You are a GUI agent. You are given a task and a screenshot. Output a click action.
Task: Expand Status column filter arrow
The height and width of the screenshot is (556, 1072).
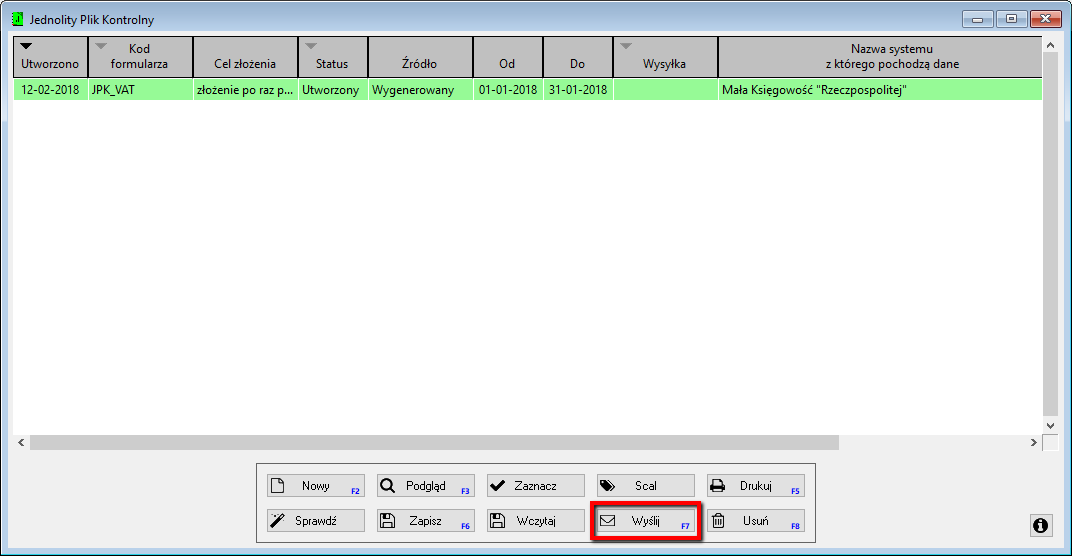(x=311, y=46)
